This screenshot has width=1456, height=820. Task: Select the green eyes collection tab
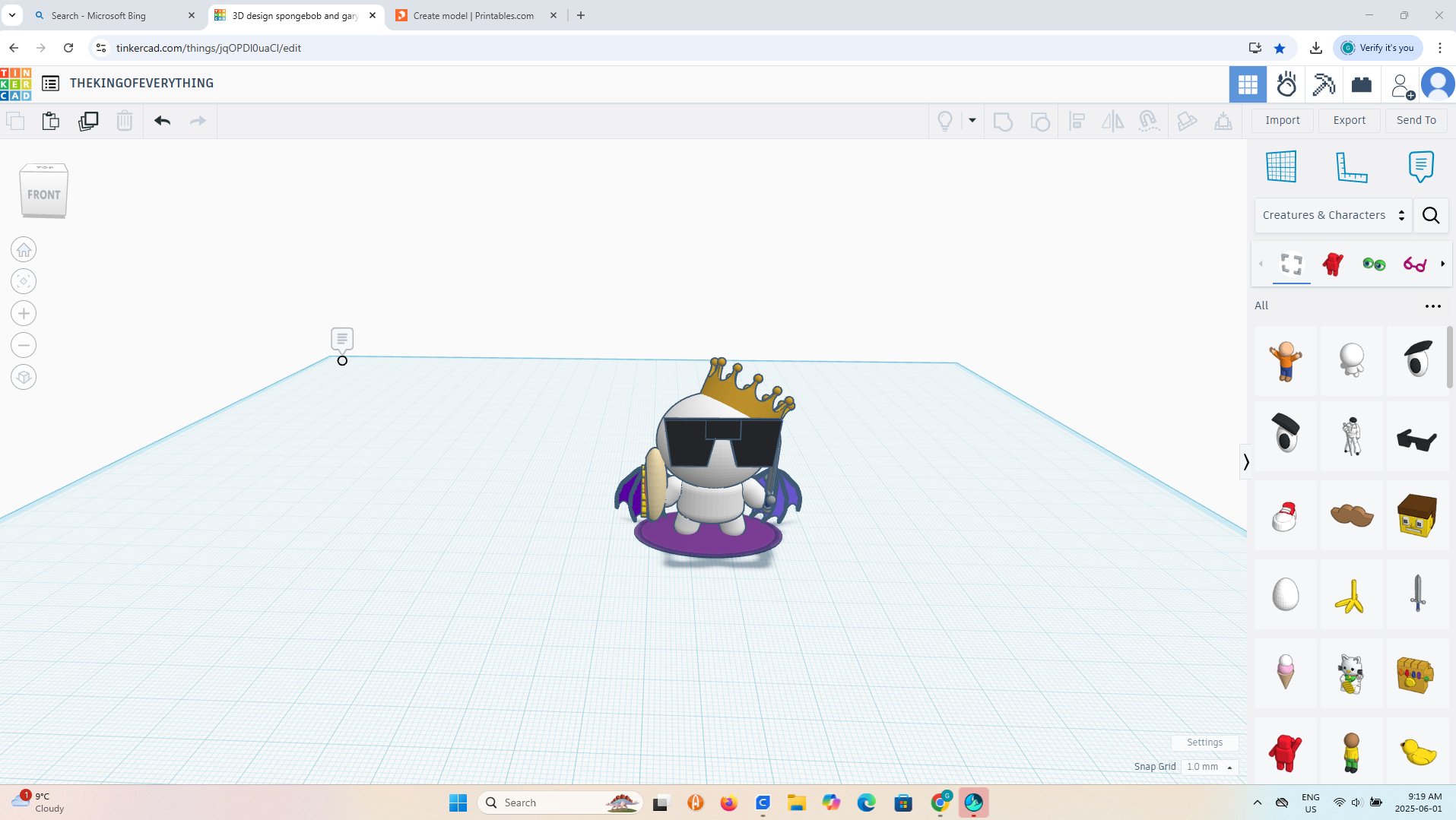pyautogui.click(x=1374, y=264)
